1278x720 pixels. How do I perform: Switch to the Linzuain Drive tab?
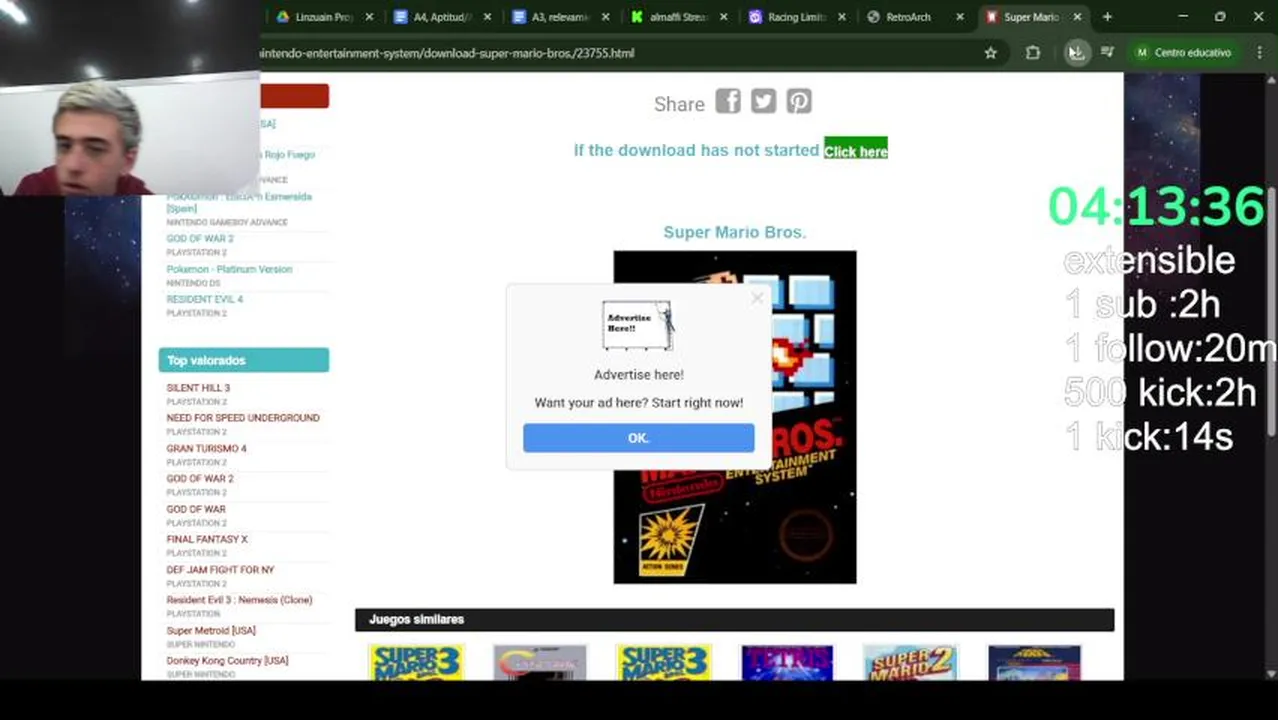pyautogui.click(x=317, y=17)
